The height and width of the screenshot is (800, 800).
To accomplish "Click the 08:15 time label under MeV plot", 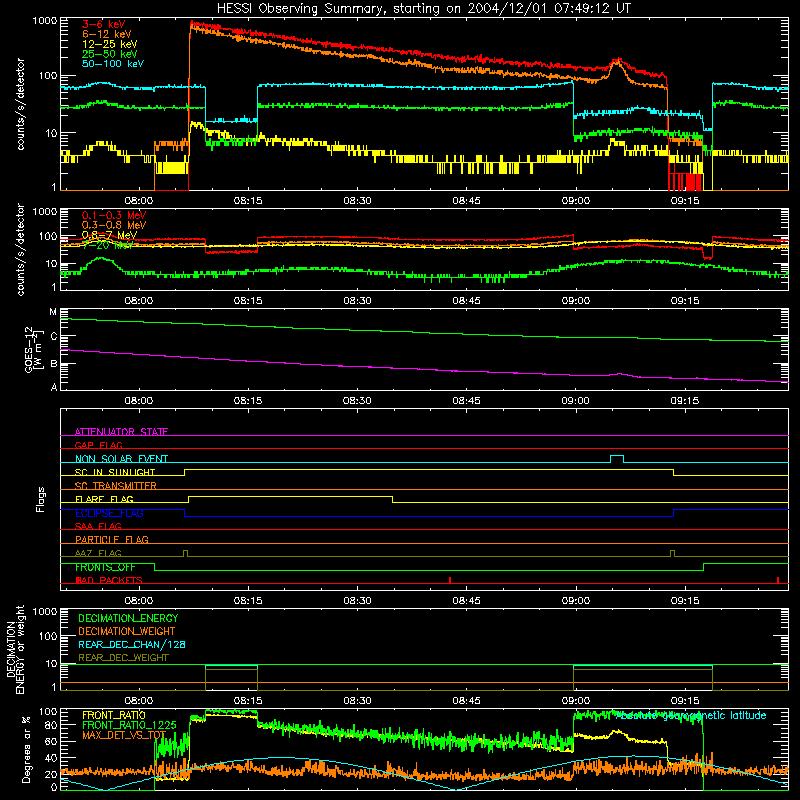I will (x=248, y=301).
